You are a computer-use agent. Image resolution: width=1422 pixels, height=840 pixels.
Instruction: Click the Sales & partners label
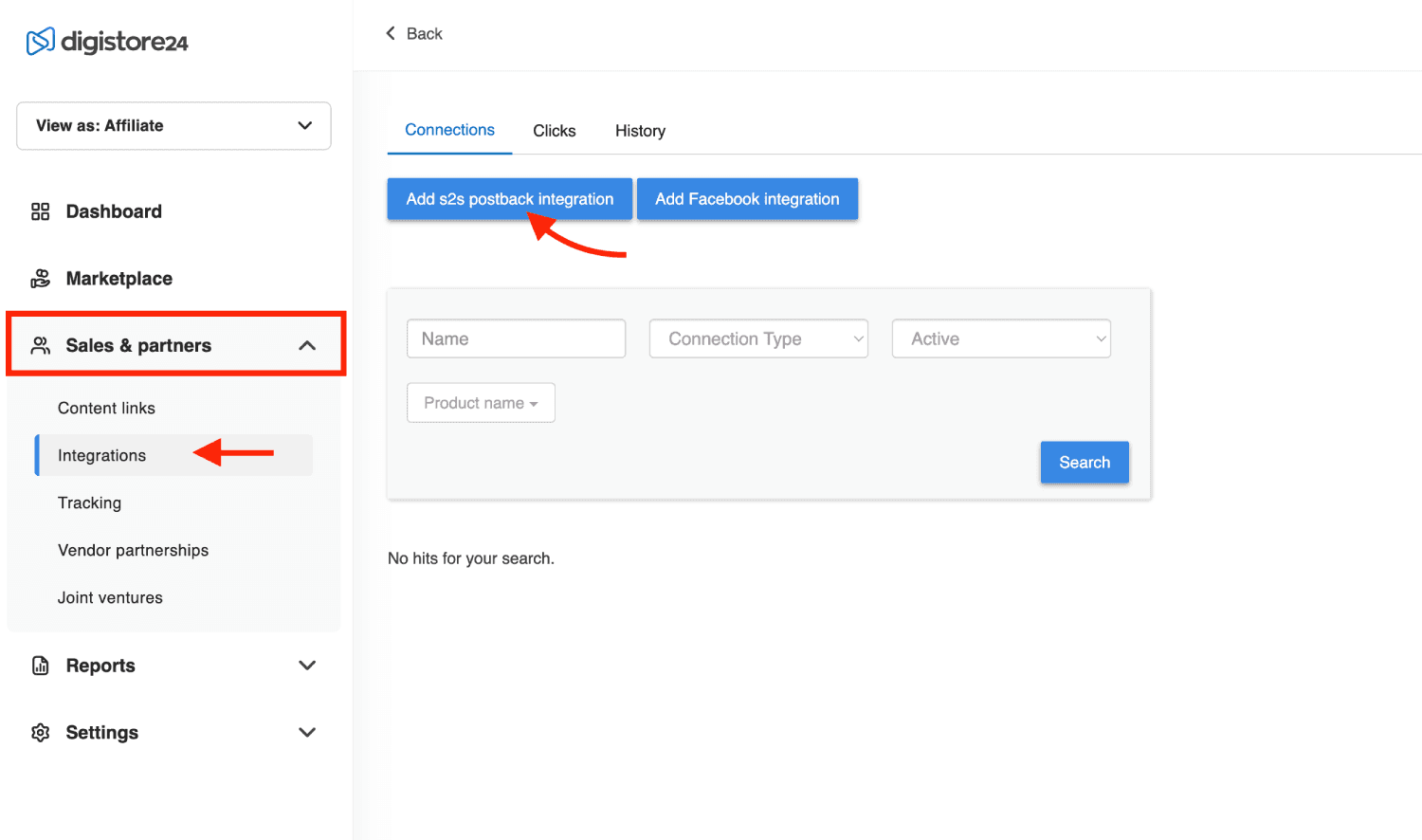coord(138,345)
